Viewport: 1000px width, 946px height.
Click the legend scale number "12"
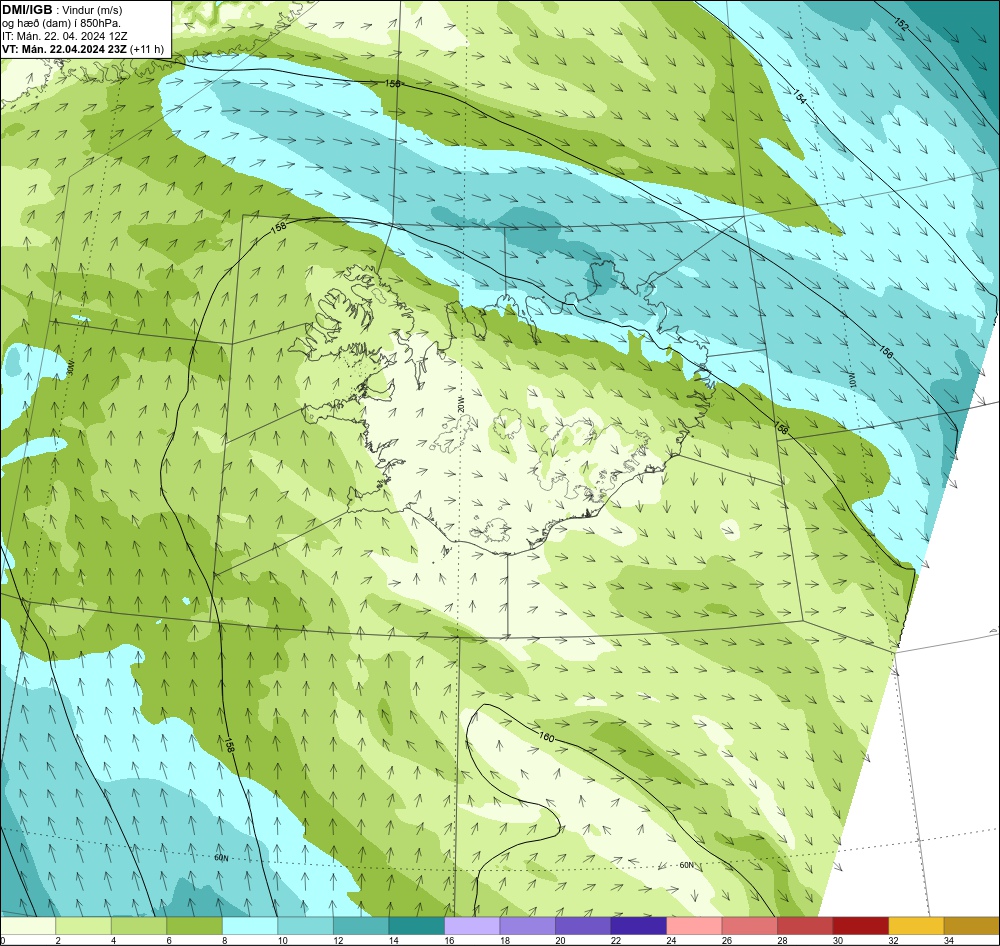tap(338, 940)
